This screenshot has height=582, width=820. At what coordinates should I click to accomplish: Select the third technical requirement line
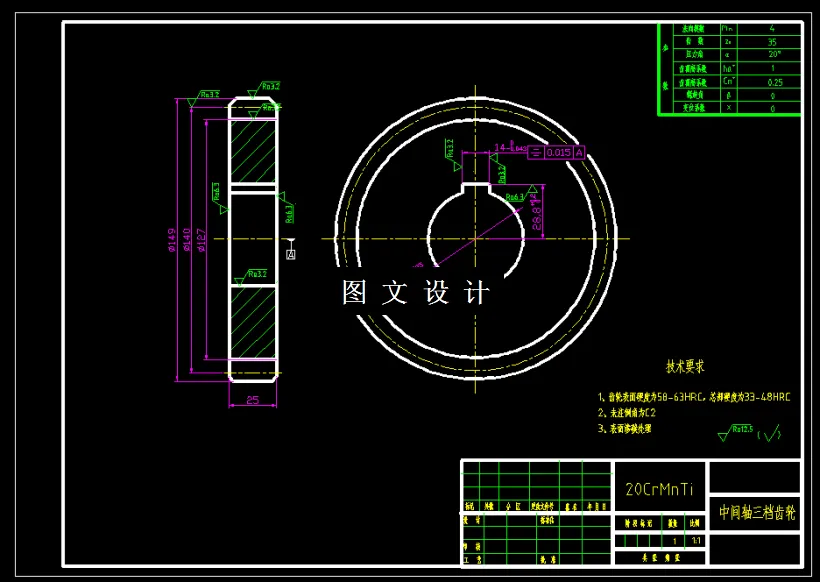[624, 429]
